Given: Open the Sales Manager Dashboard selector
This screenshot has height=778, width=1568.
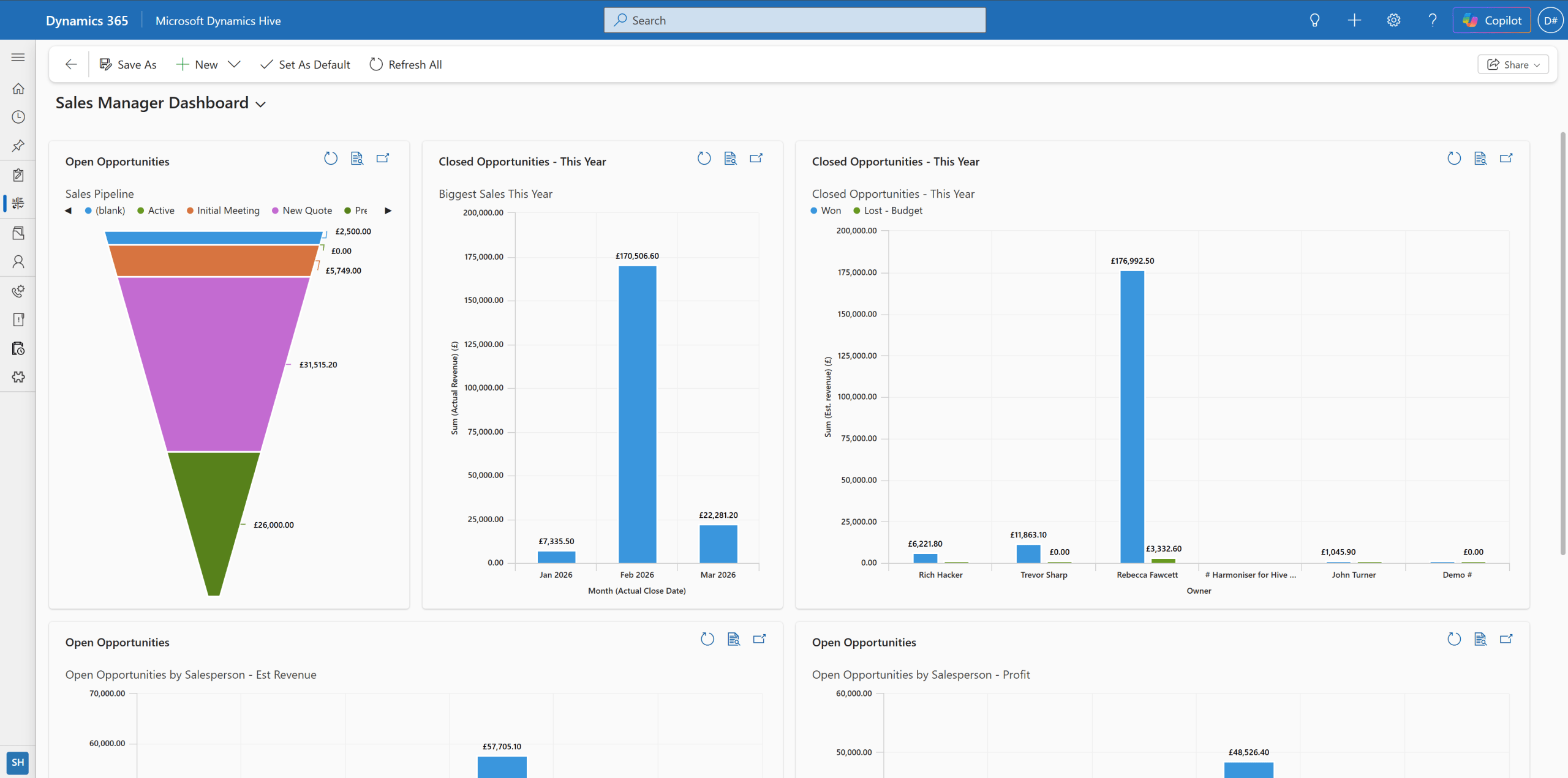Looking at the screenshot, I should click(x=260, y=104).
